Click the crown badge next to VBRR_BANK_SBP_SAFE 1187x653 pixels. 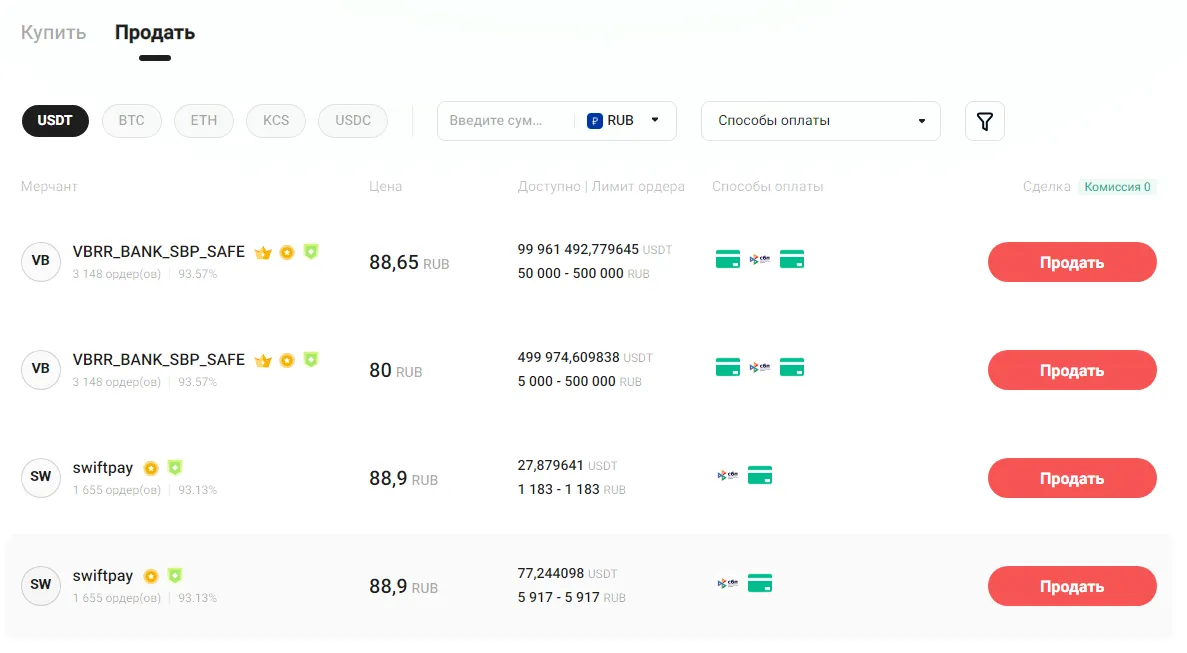(263, 252)
